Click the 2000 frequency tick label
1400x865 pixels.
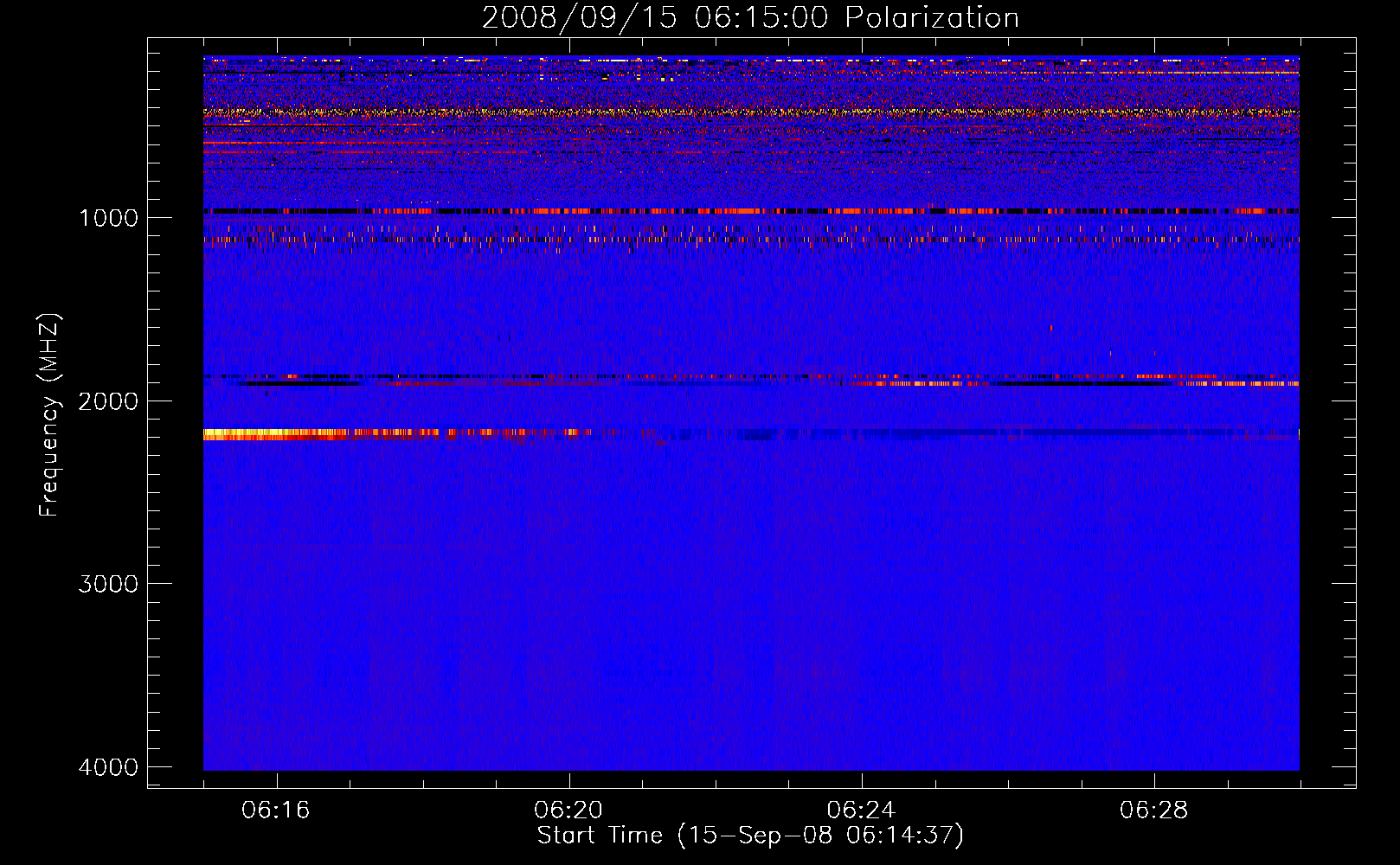pos(108,400)
